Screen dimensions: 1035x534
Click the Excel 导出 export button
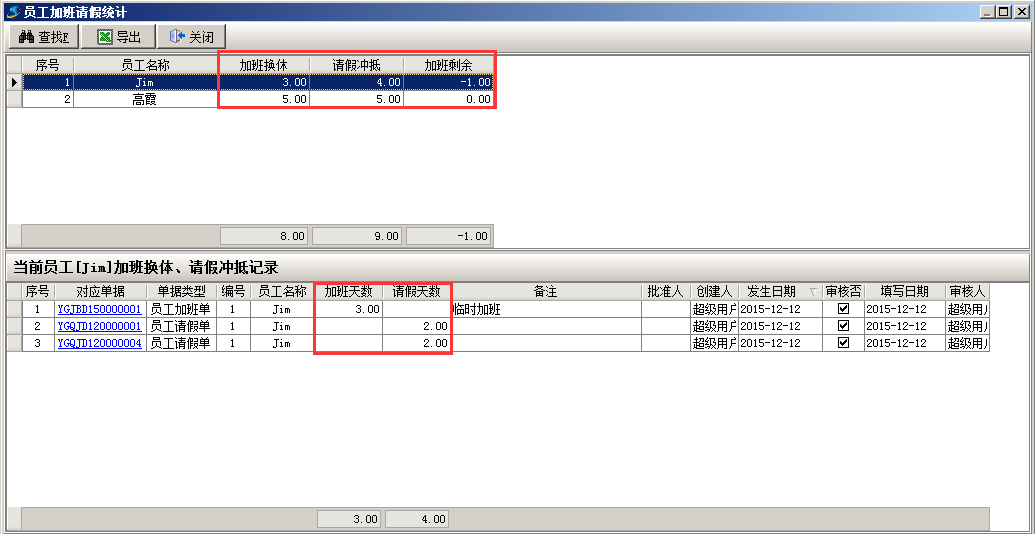pyautogui.click(x=118, y=37)
